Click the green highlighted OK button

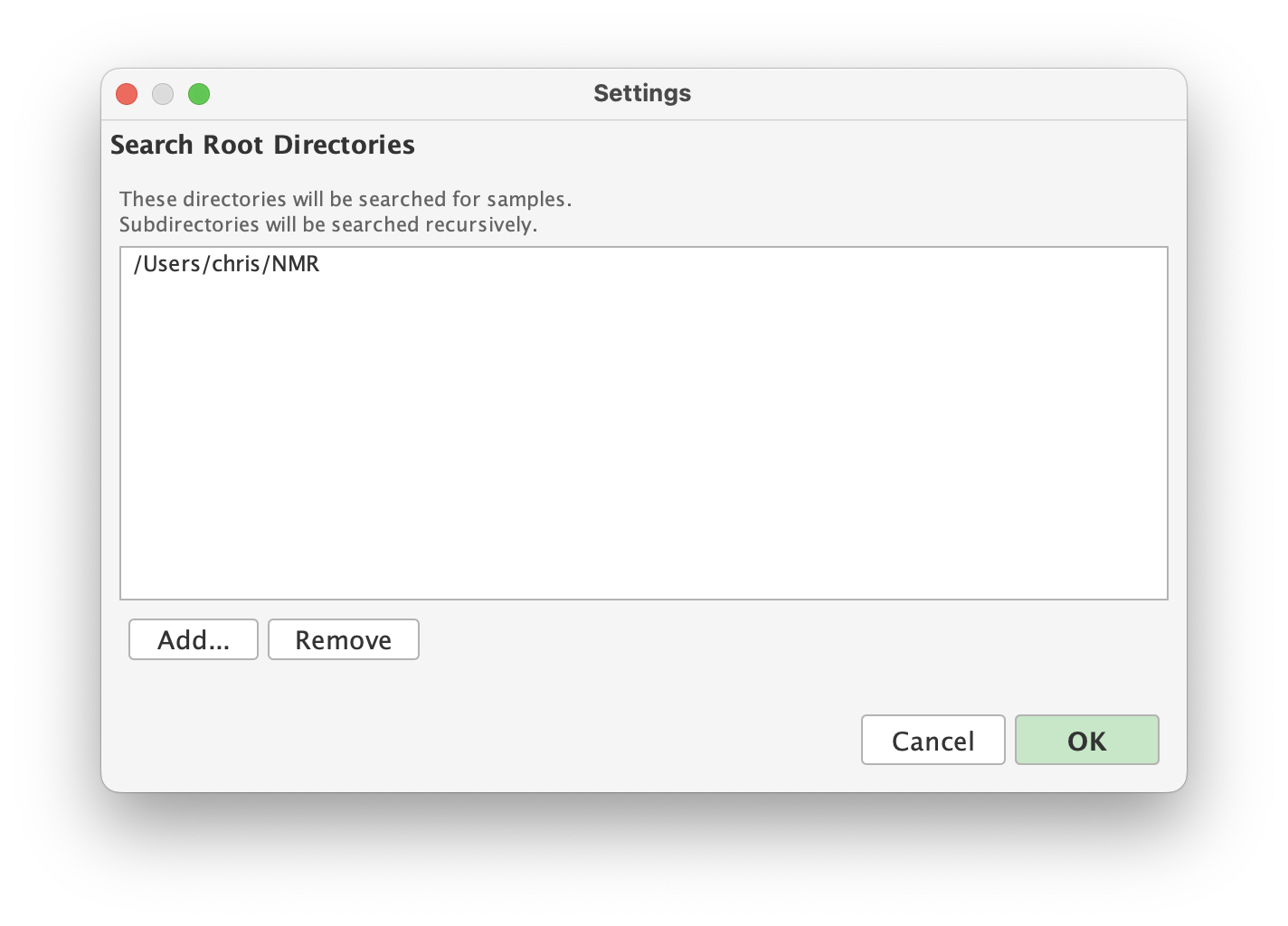click(x=1086, y=740)
